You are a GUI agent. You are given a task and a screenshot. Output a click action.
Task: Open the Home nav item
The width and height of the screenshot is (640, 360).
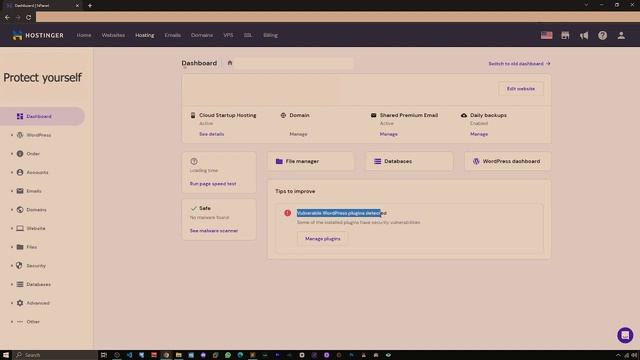pos(84,36)
